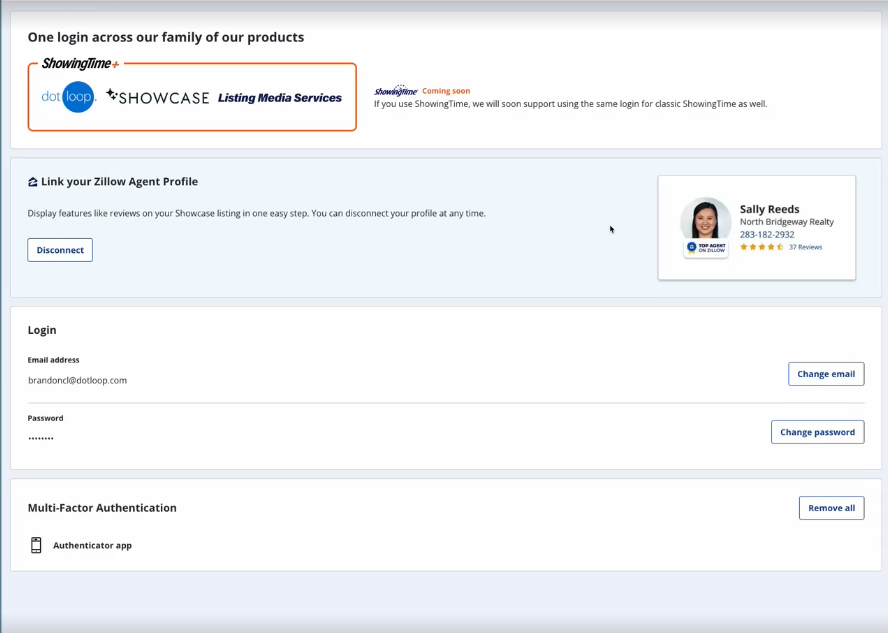Click the Sally Reeds agent name

pyautogui.click(x=769, y=209)
